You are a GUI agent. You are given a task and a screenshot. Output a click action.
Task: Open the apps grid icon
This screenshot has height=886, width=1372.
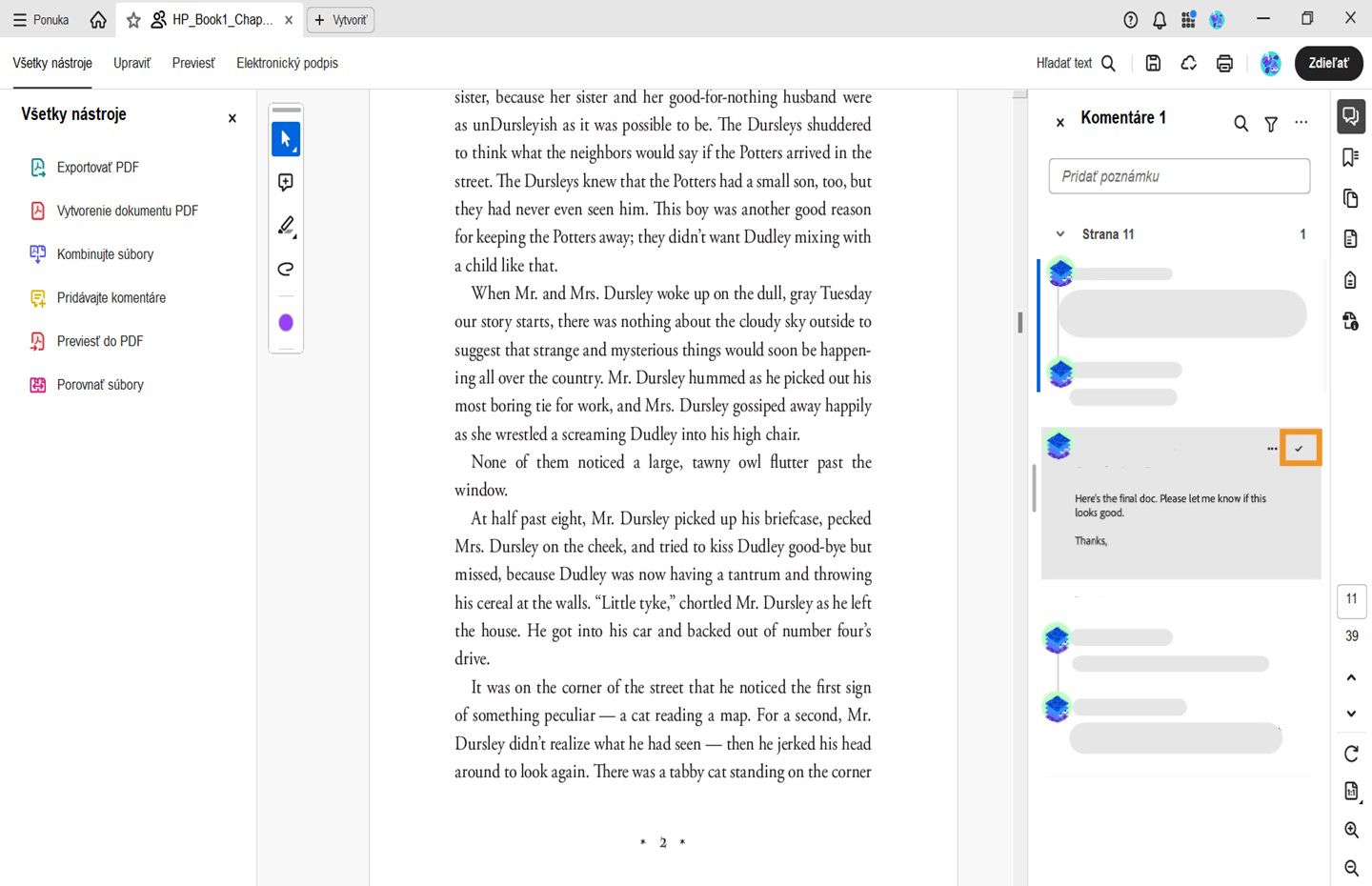coord(1188,19)
